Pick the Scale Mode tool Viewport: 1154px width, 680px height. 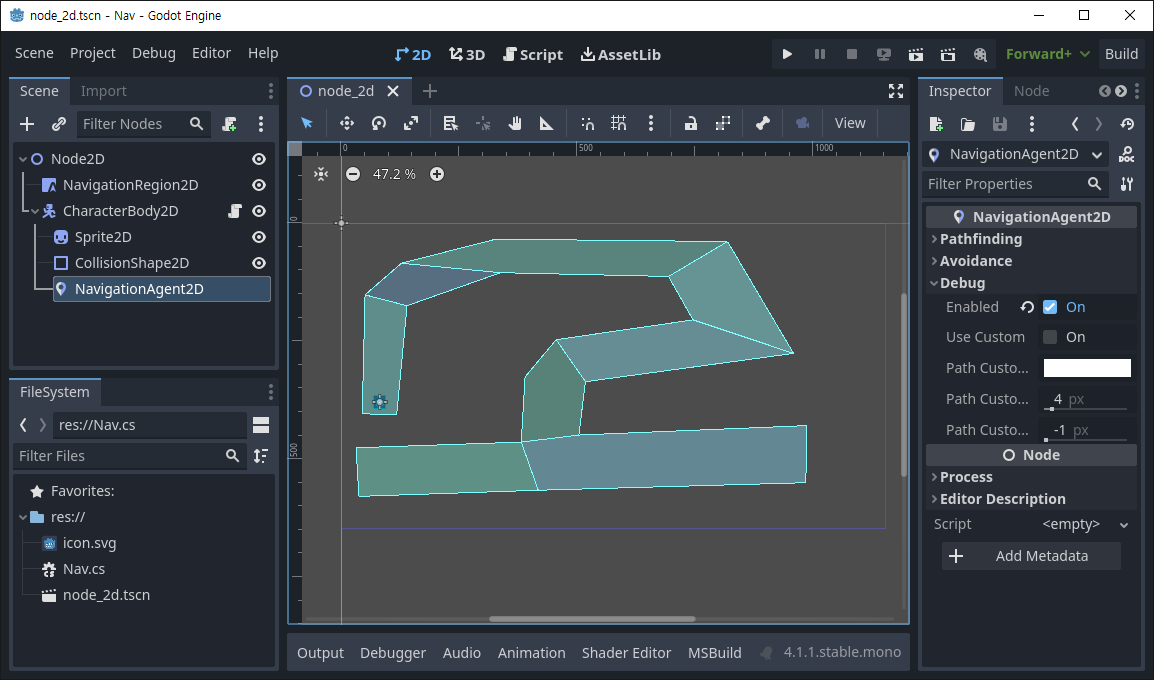coord(411,123)
